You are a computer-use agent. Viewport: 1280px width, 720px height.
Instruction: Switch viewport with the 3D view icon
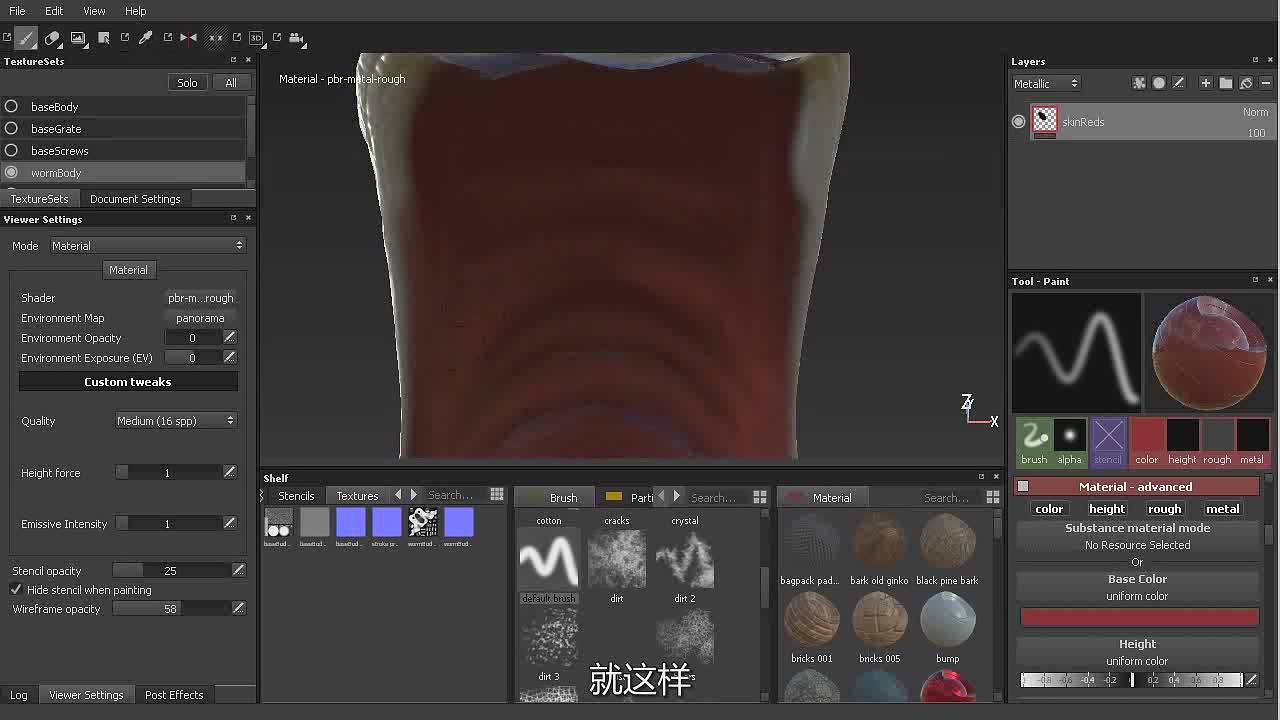tap(256, 38)
